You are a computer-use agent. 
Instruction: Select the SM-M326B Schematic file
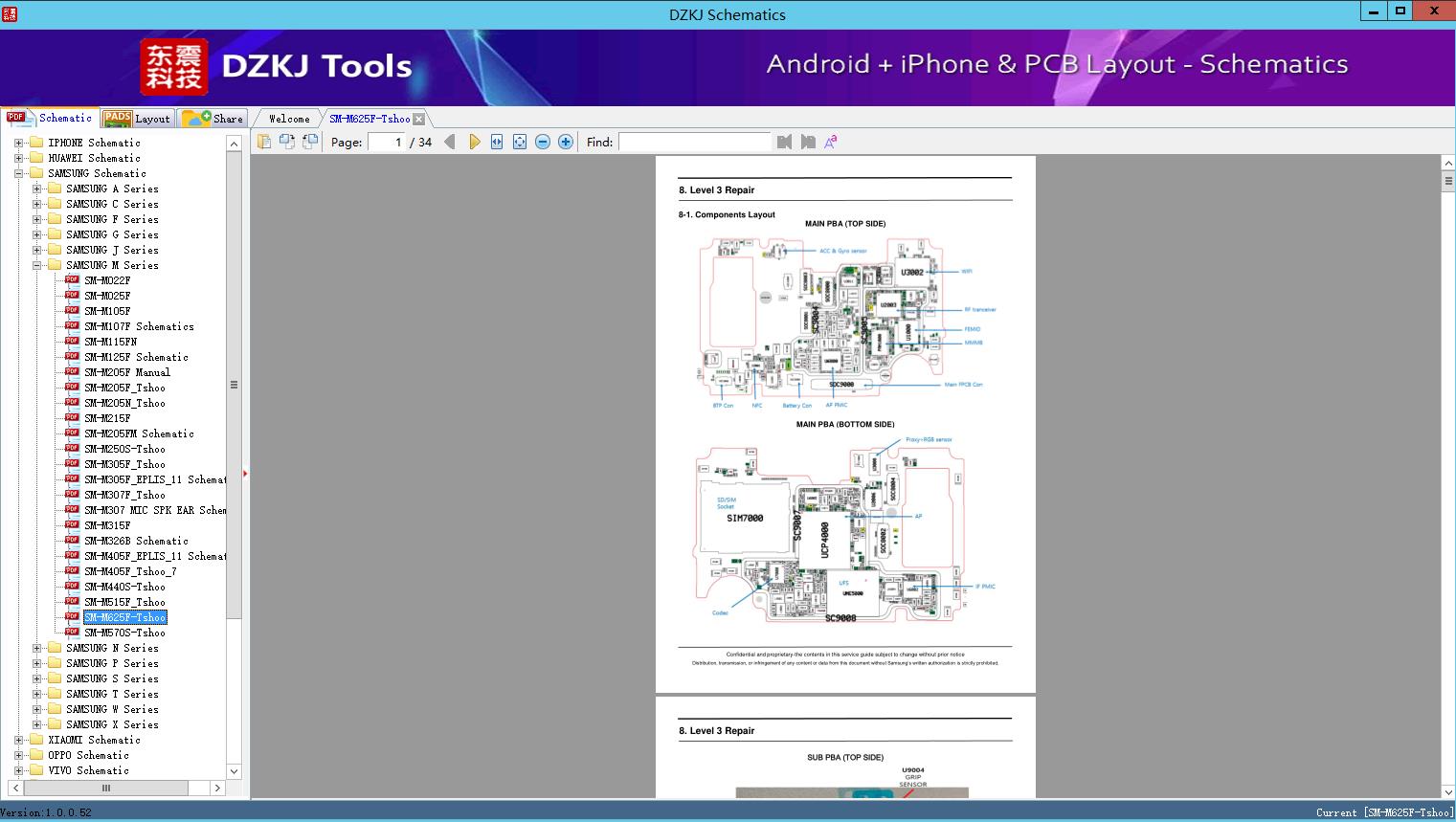[x=136, y=541]
